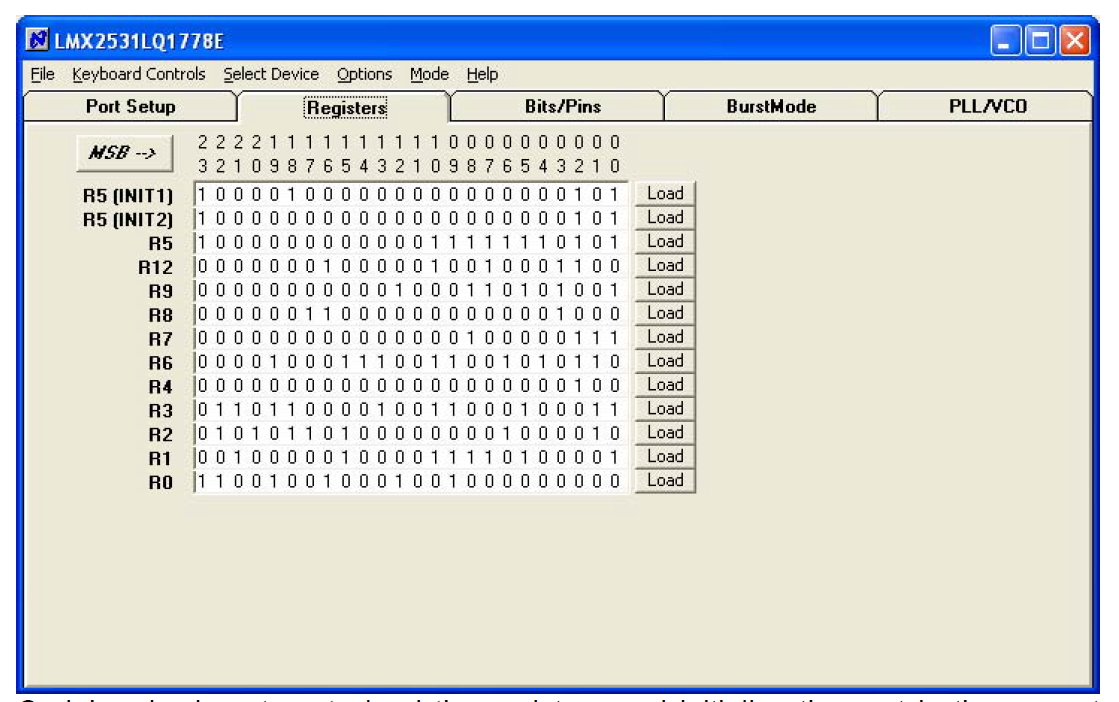
Task: Click the R12 register bit field
Action: pyautogui.click(x=410, y=266)
